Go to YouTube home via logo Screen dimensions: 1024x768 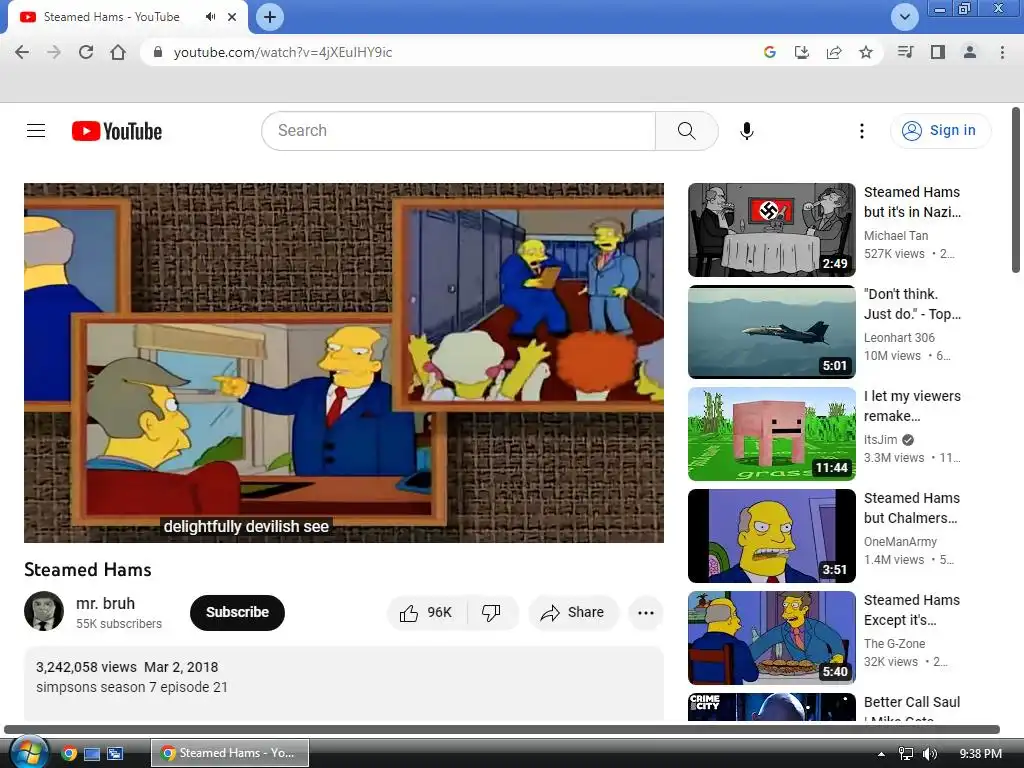117,131
